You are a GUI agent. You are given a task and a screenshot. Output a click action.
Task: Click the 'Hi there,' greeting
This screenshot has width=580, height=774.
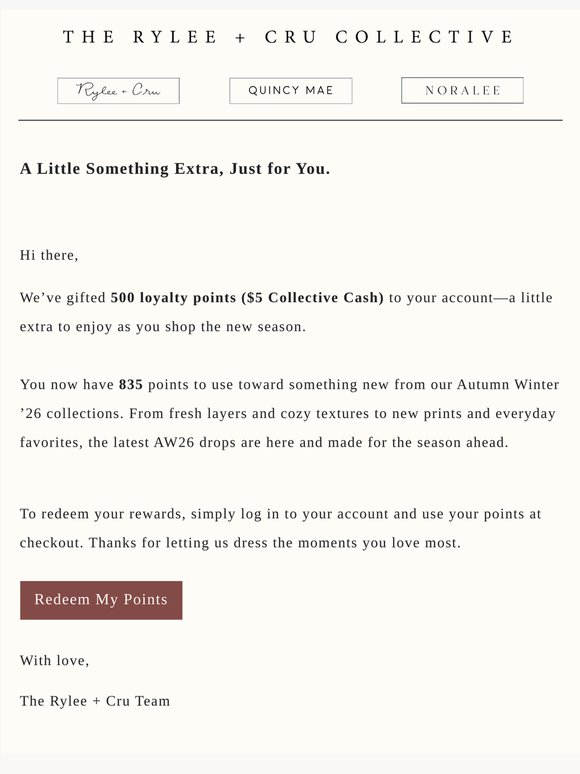tap(49, 255)
